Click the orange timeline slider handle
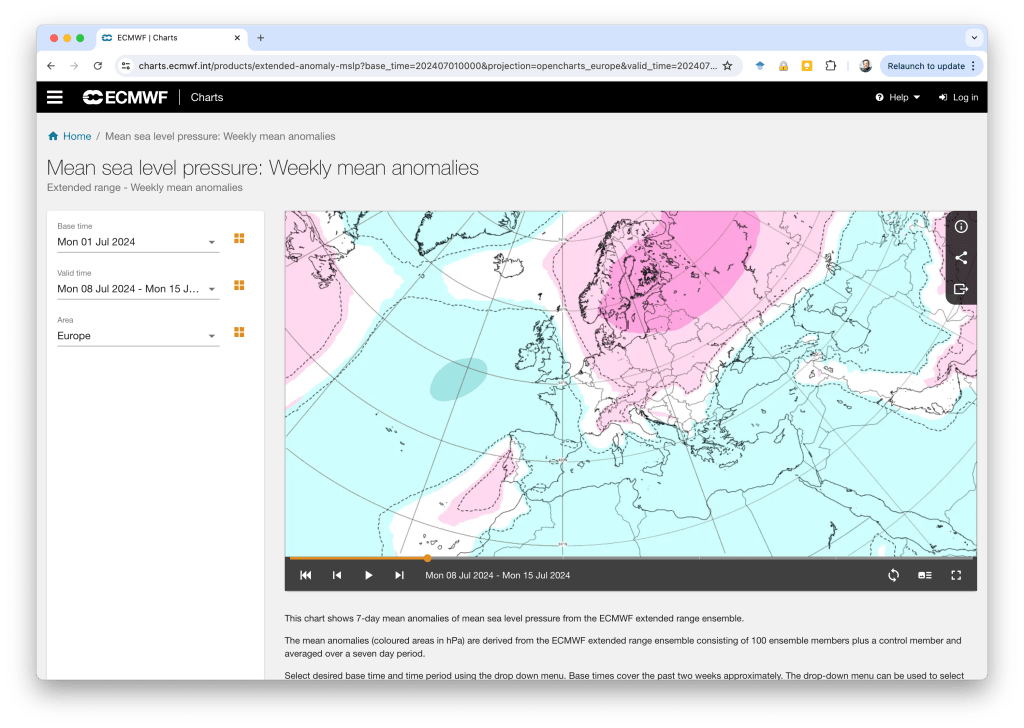 pyautogui.click(x=427, y=558)
